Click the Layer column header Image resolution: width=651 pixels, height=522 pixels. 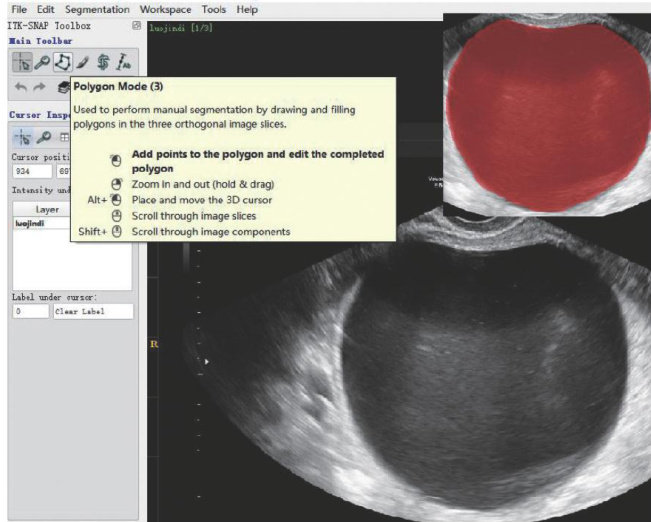tap(42, 209)
